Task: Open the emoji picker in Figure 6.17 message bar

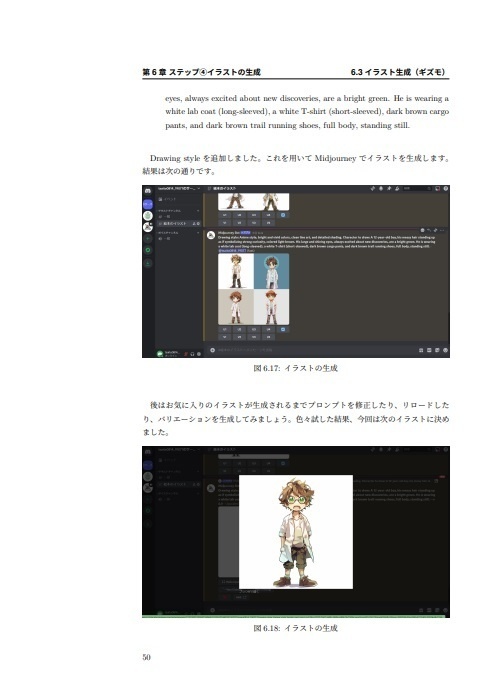Action: [x=446, y=350]
